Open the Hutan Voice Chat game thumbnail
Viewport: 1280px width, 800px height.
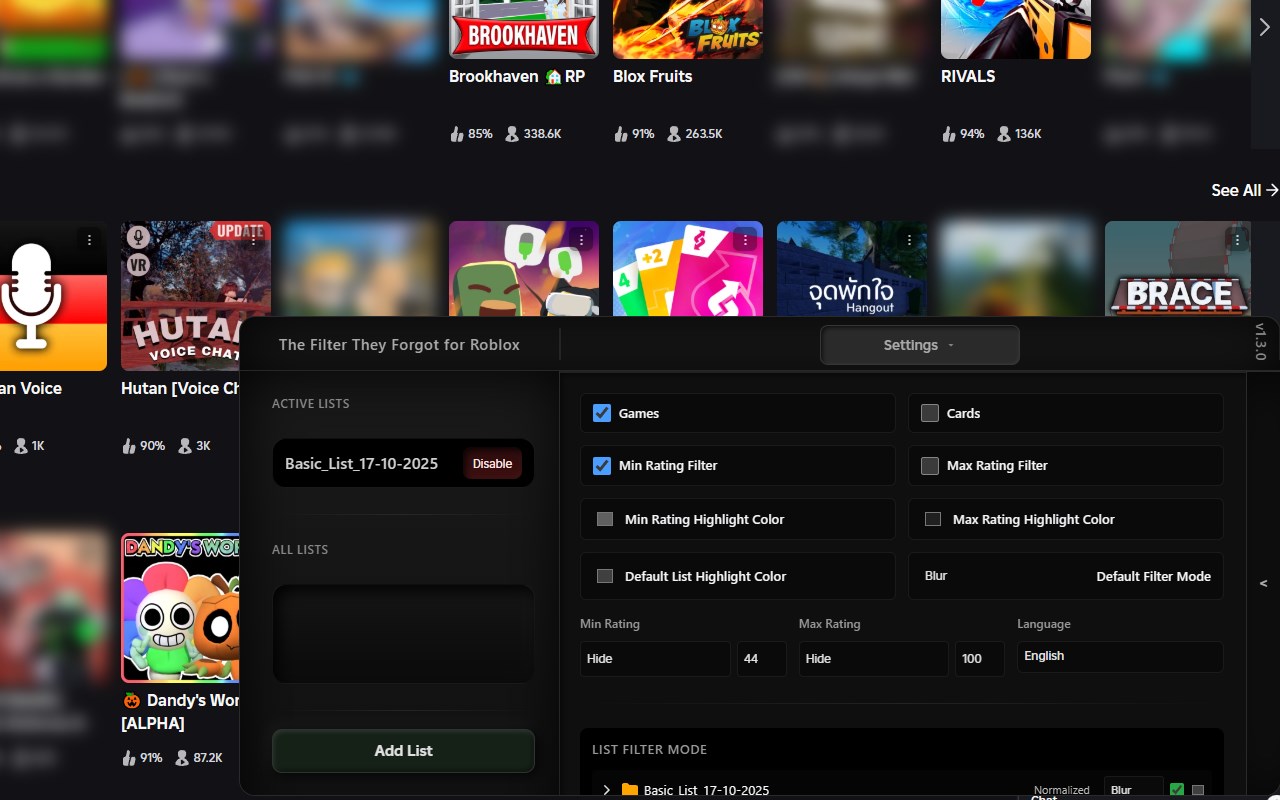pos(196,296)
